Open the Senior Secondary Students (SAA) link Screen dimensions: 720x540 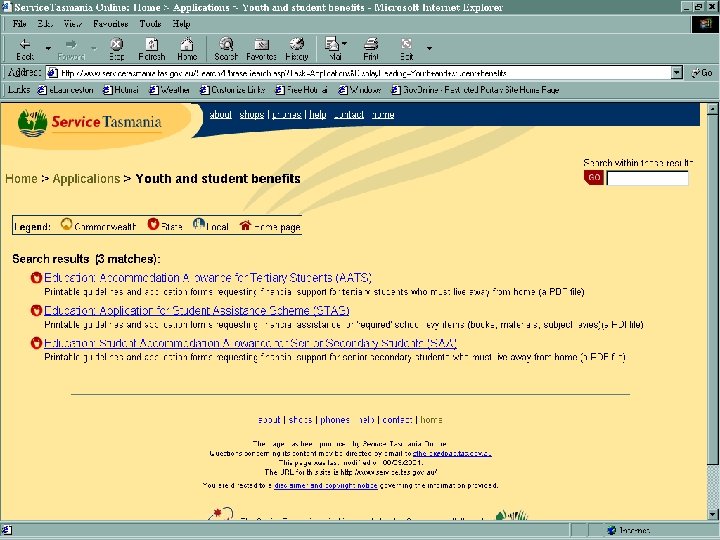(250, 343)
